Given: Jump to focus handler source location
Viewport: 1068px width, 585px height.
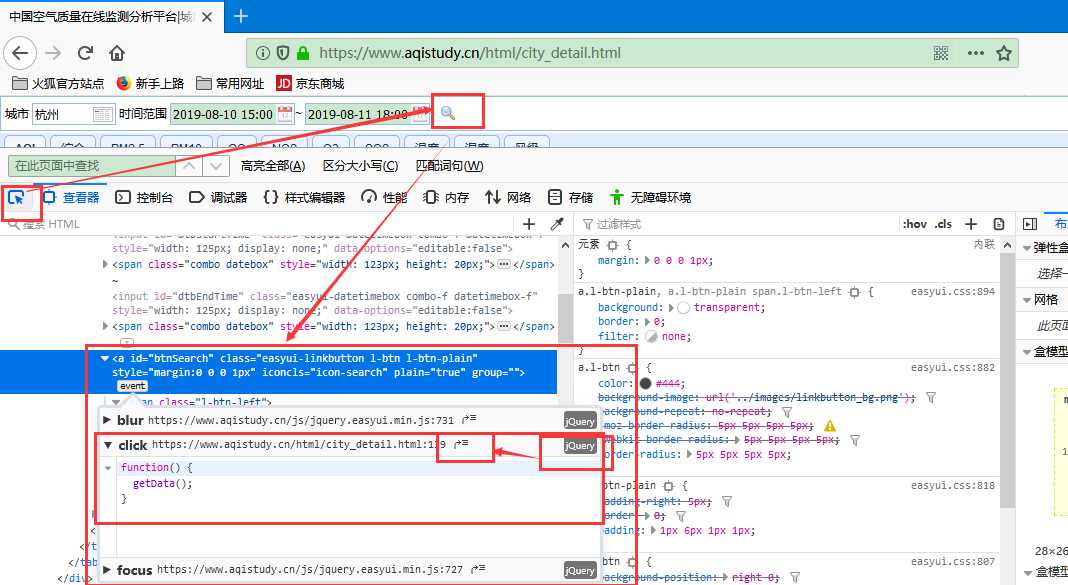Looking at the screenshot, I should [478, 569].
